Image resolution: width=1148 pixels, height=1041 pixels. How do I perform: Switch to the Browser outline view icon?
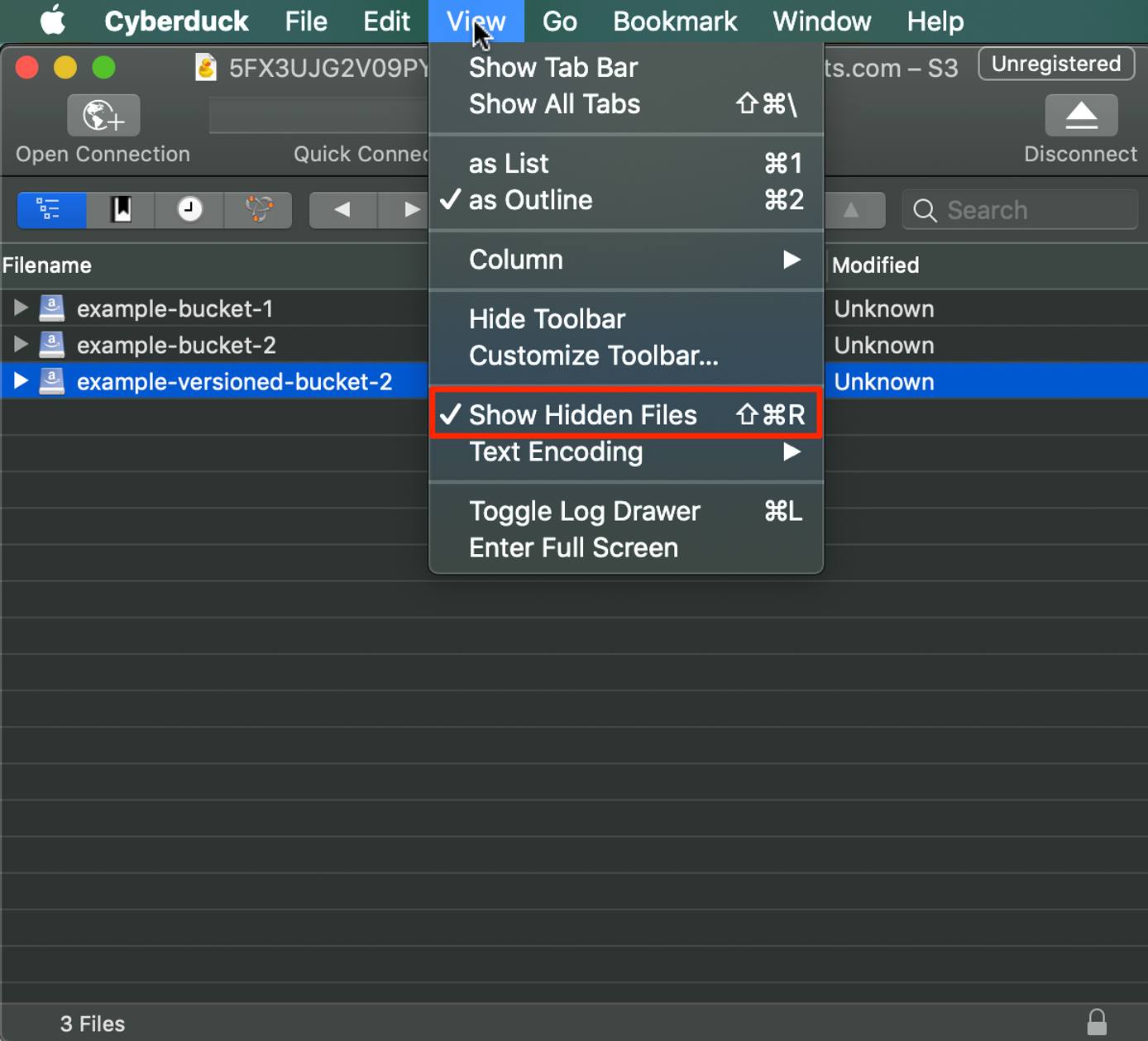tap(51, 210)
